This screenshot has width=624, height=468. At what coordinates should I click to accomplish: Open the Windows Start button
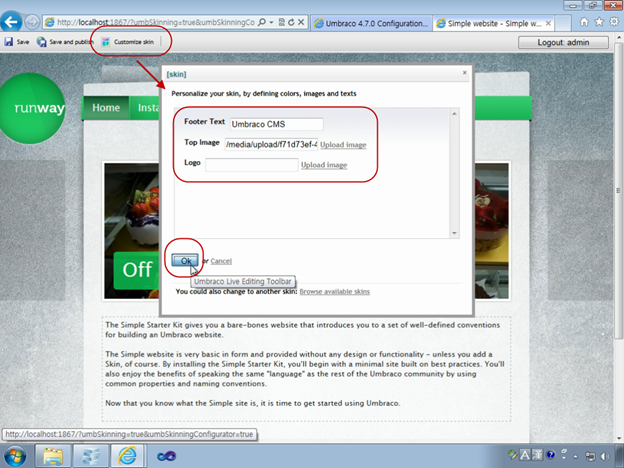click(x=15, y=456)
